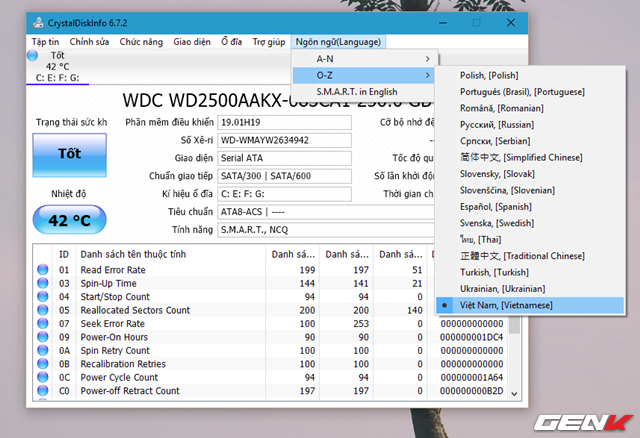Expand the O-Z language submenu
The height and width of the screenshot is (438, 640).
363,75
